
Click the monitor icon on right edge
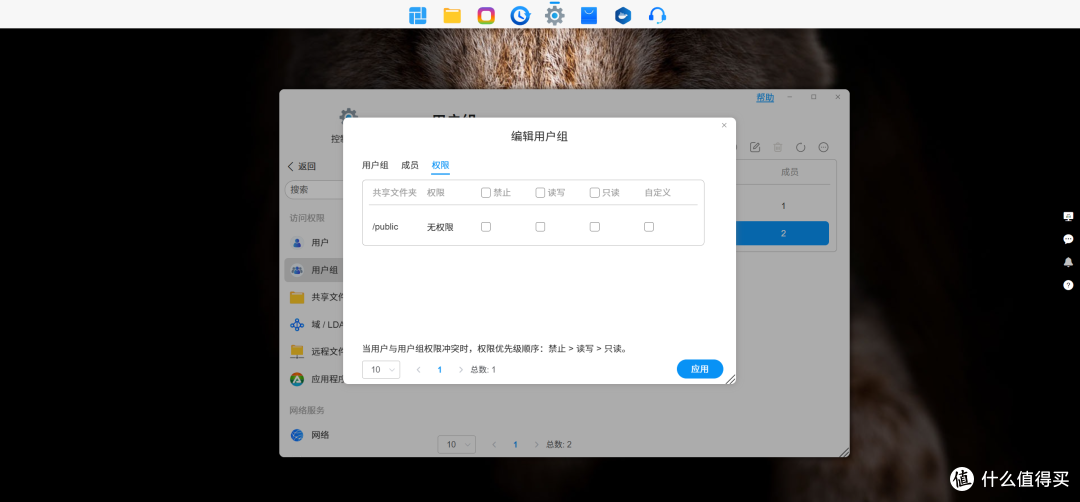click(x=1068, y=216)
